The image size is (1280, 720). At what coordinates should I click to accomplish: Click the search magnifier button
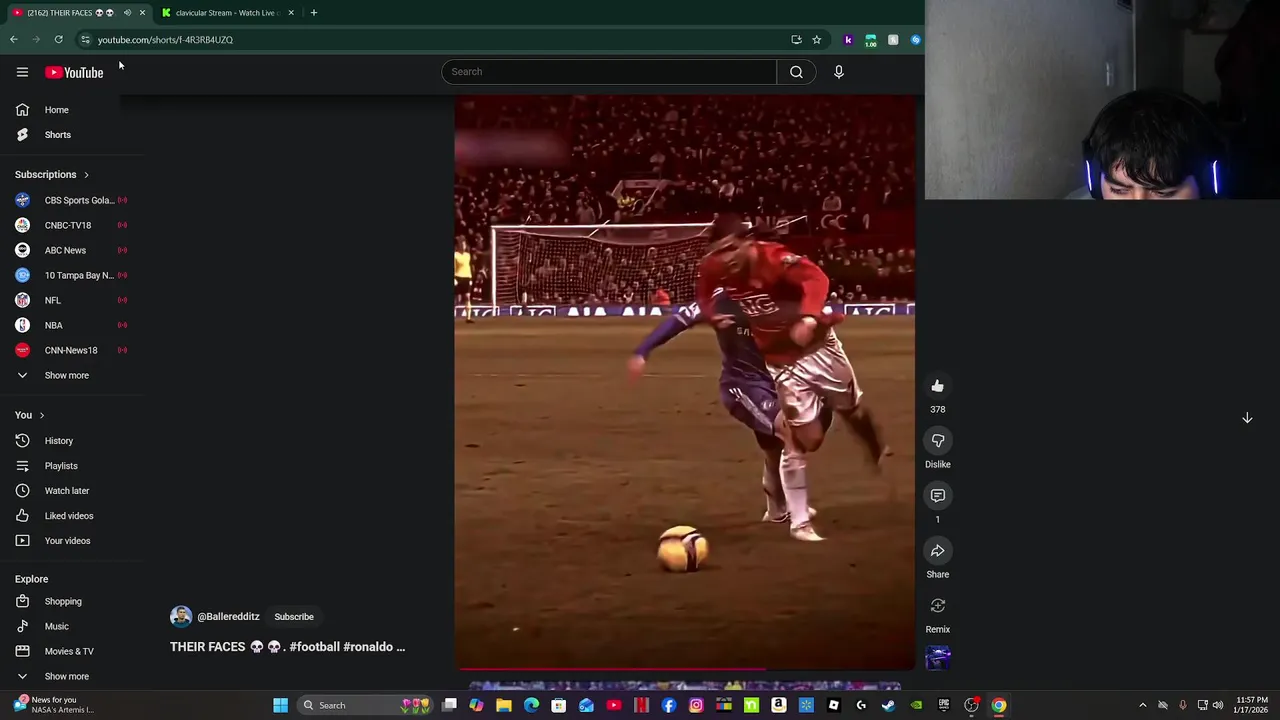[x=796, y=72]
